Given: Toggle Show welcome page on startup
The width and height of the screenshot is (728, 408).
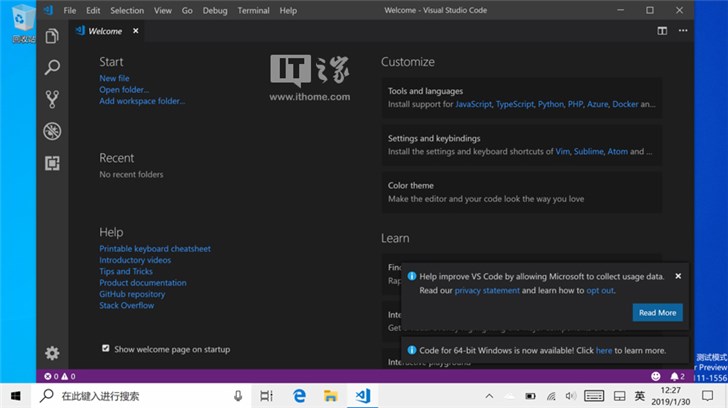Looking at the screenshot, I should click(x=106, y=348).
